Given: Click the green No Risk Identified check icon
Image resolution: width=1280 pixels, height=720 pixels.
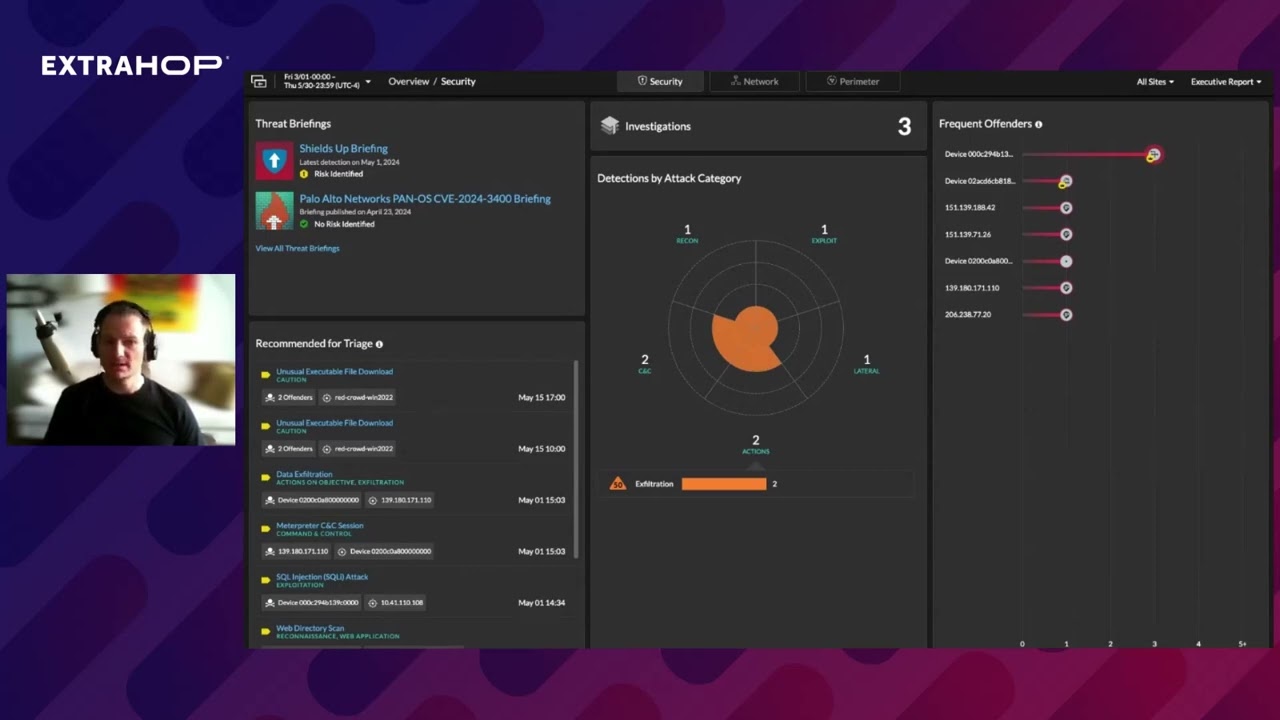Looking at the screenshot, I should [304, 224].
